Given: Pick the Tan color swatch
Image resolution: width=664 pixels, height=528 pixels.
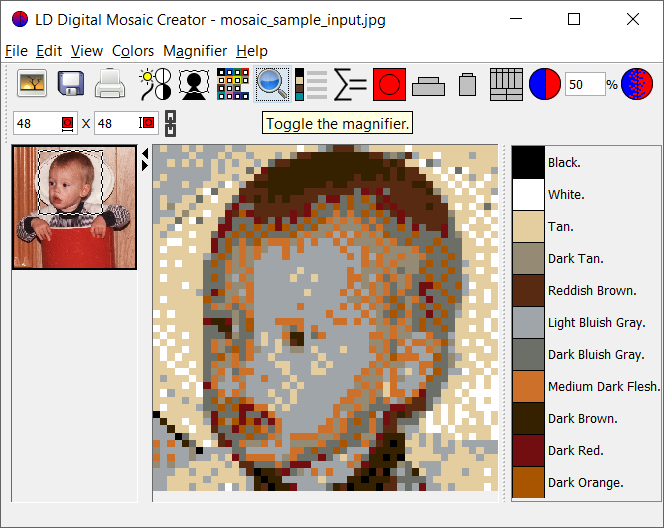Looking at the screenshot, I should click(x=528, y=227).
